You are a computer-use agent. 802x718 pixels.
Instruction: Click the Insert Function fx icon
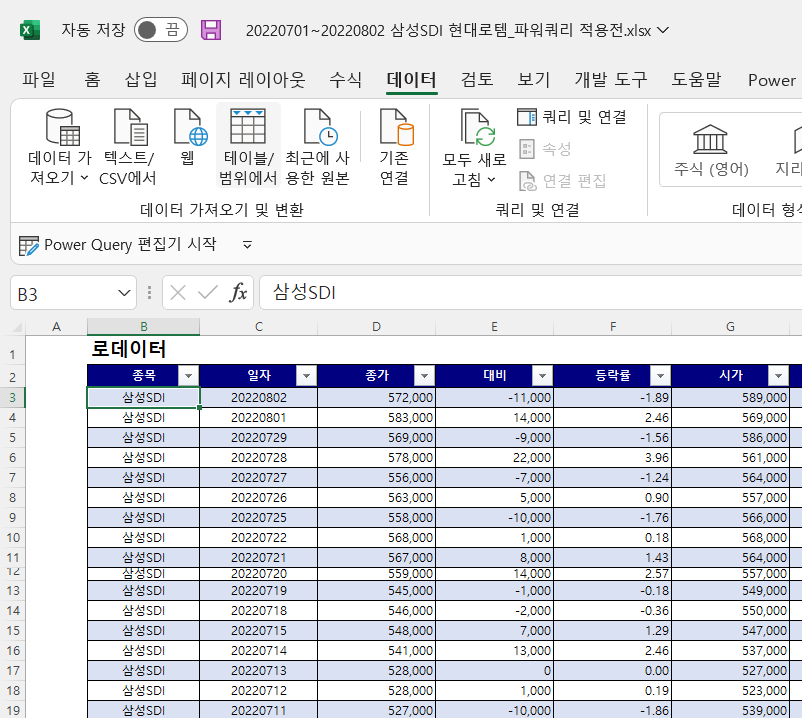tap(238, 293)
